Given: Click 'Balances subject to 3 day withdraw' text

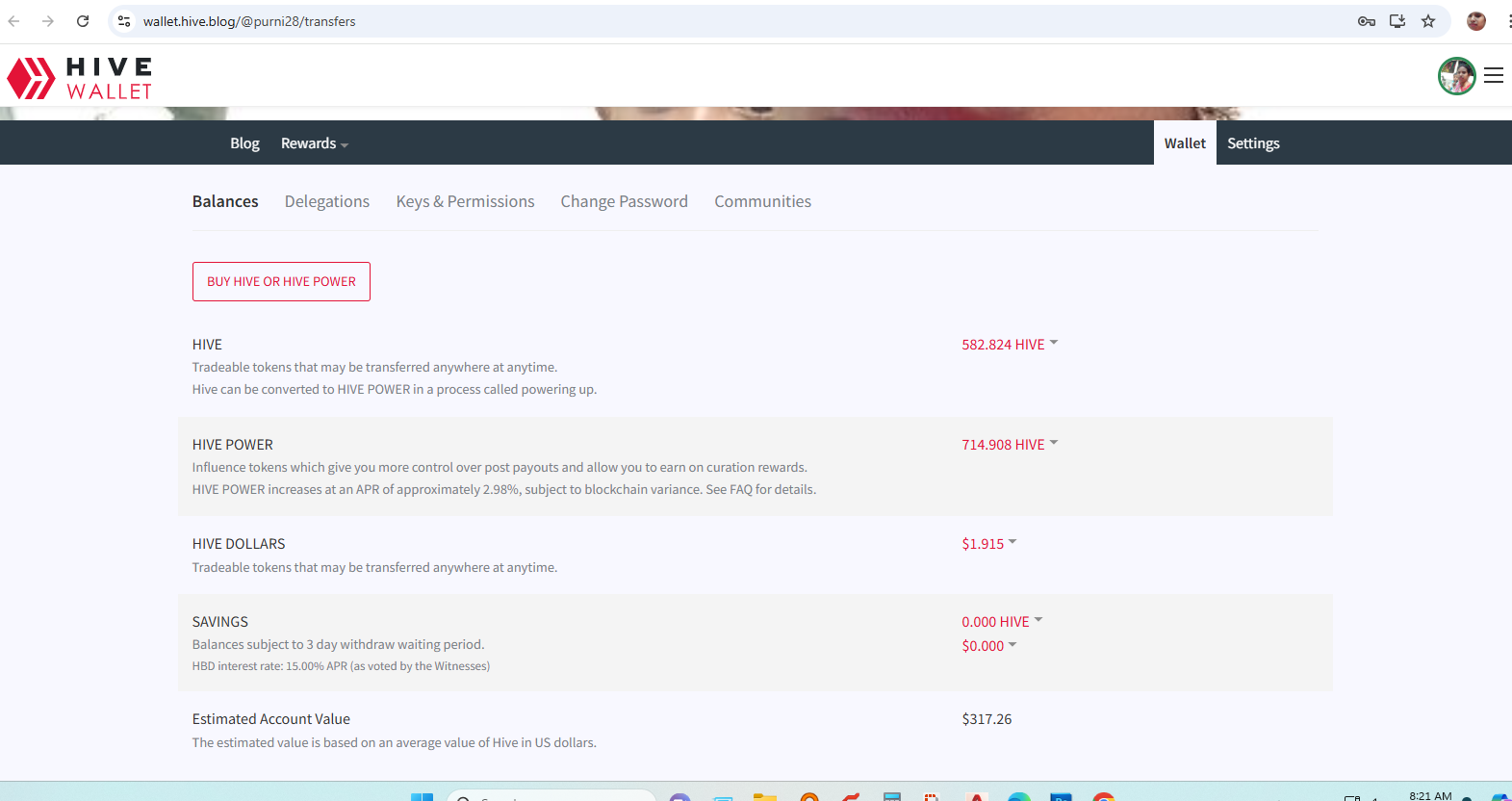Looking at the screenshot, I should click(x=338, y=644).
